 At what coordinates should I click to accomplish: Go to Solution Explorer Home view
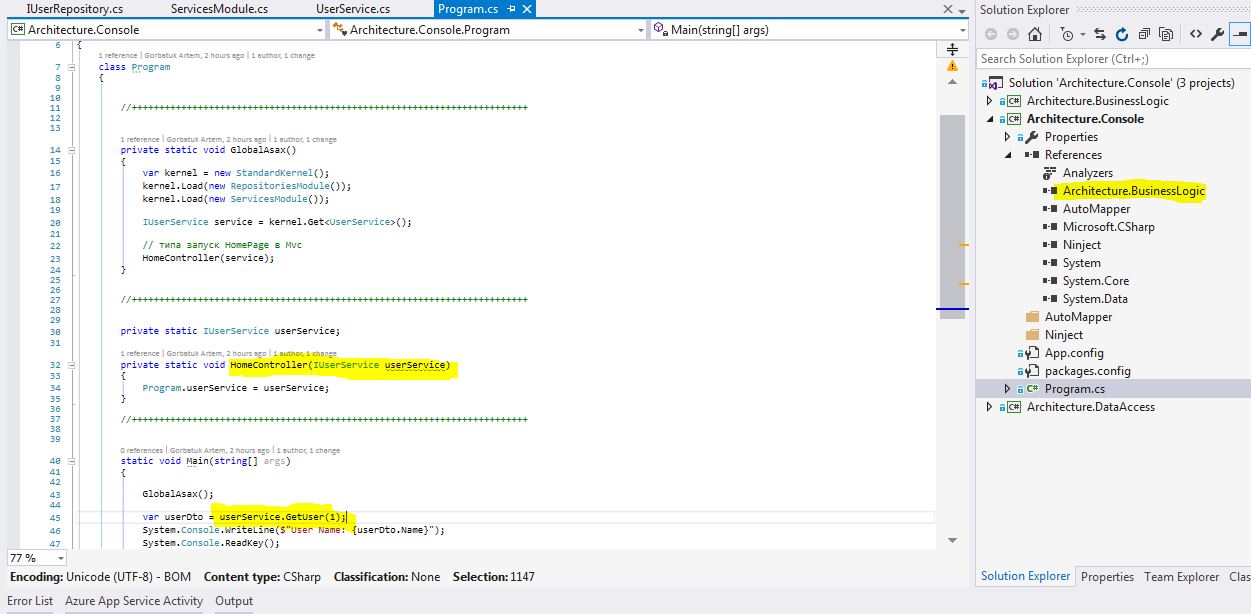(x=1035, y=34)
